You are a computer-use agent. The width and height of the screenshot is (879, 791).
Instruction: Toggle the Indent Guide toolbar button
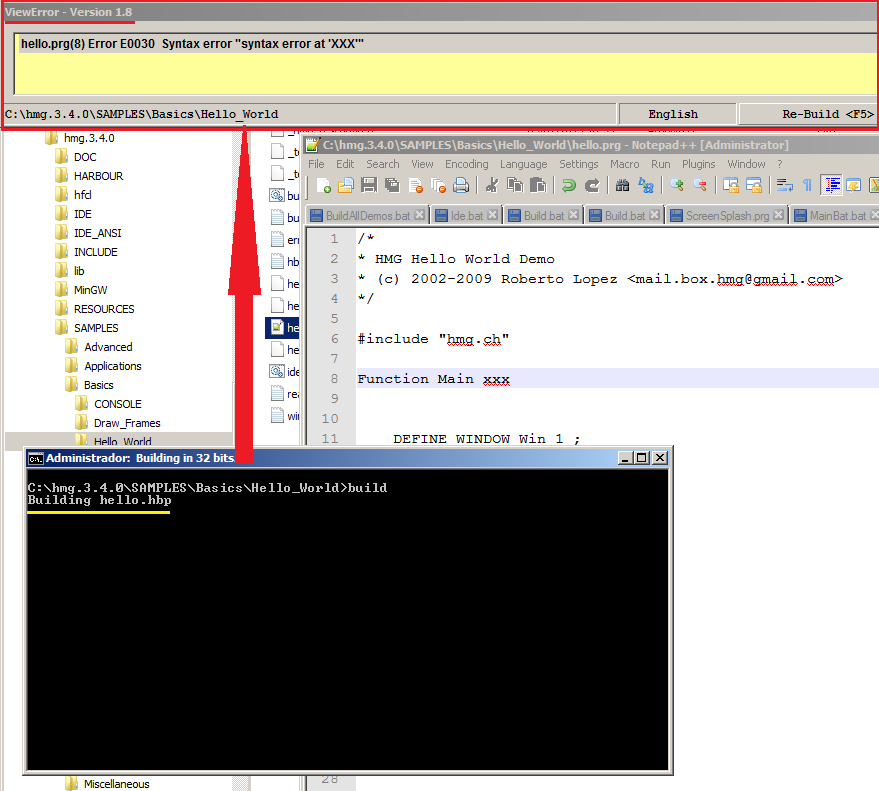831,185
